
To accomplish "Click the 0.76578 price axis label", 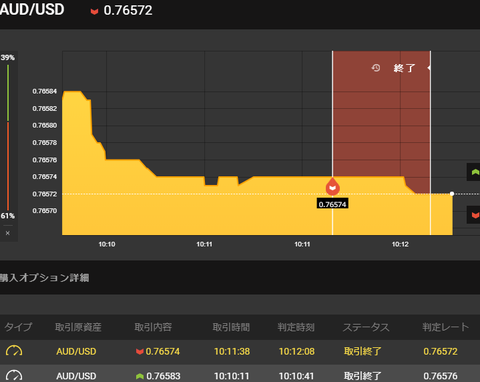I will pos(45,143).
